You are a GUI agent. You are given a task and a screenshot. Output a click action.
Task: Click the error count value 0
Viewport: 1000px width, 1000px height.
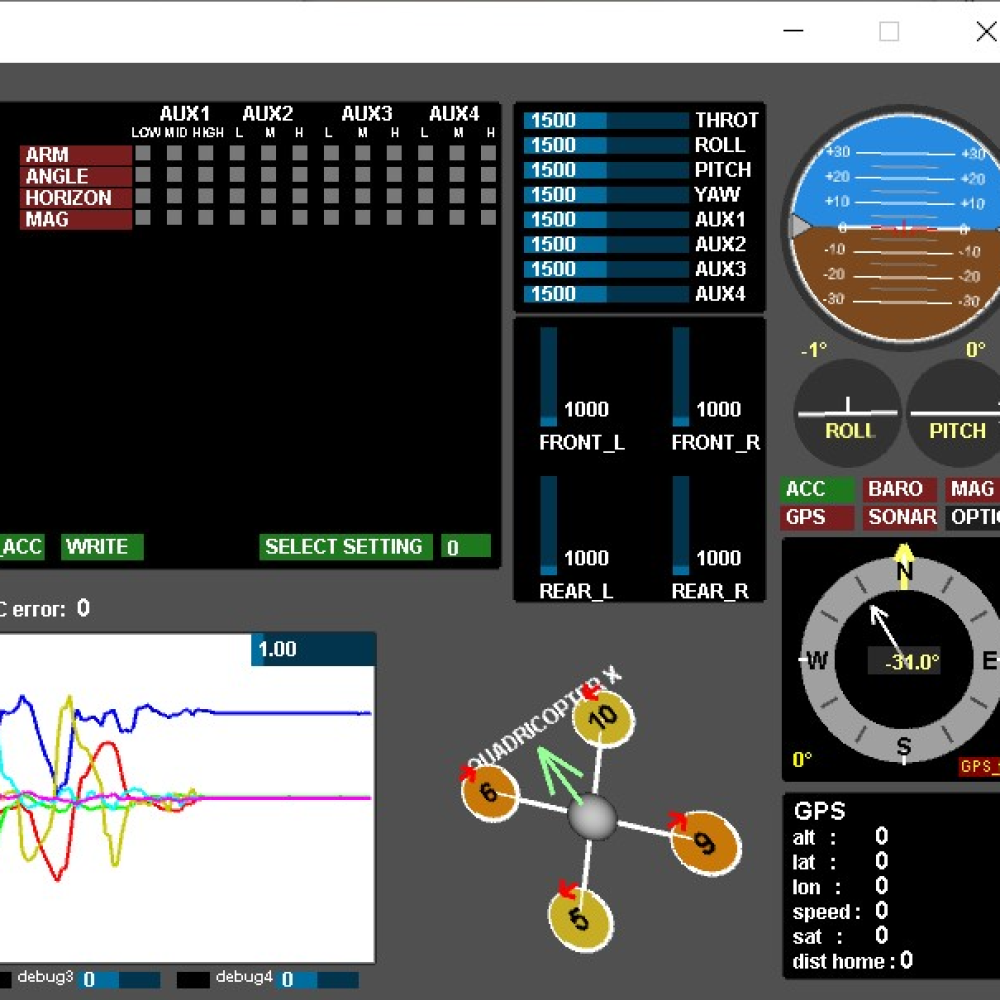(84, 608)
